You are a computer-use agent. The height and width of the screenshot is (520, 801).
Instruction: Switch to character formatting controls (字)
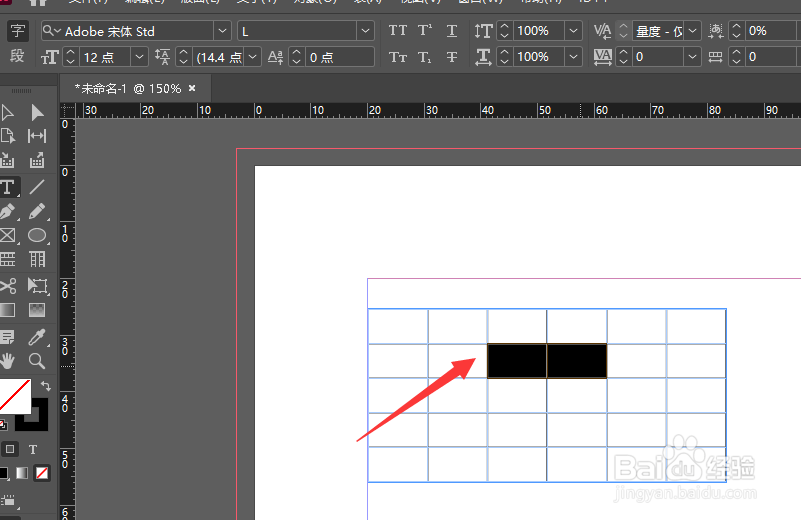17,31
